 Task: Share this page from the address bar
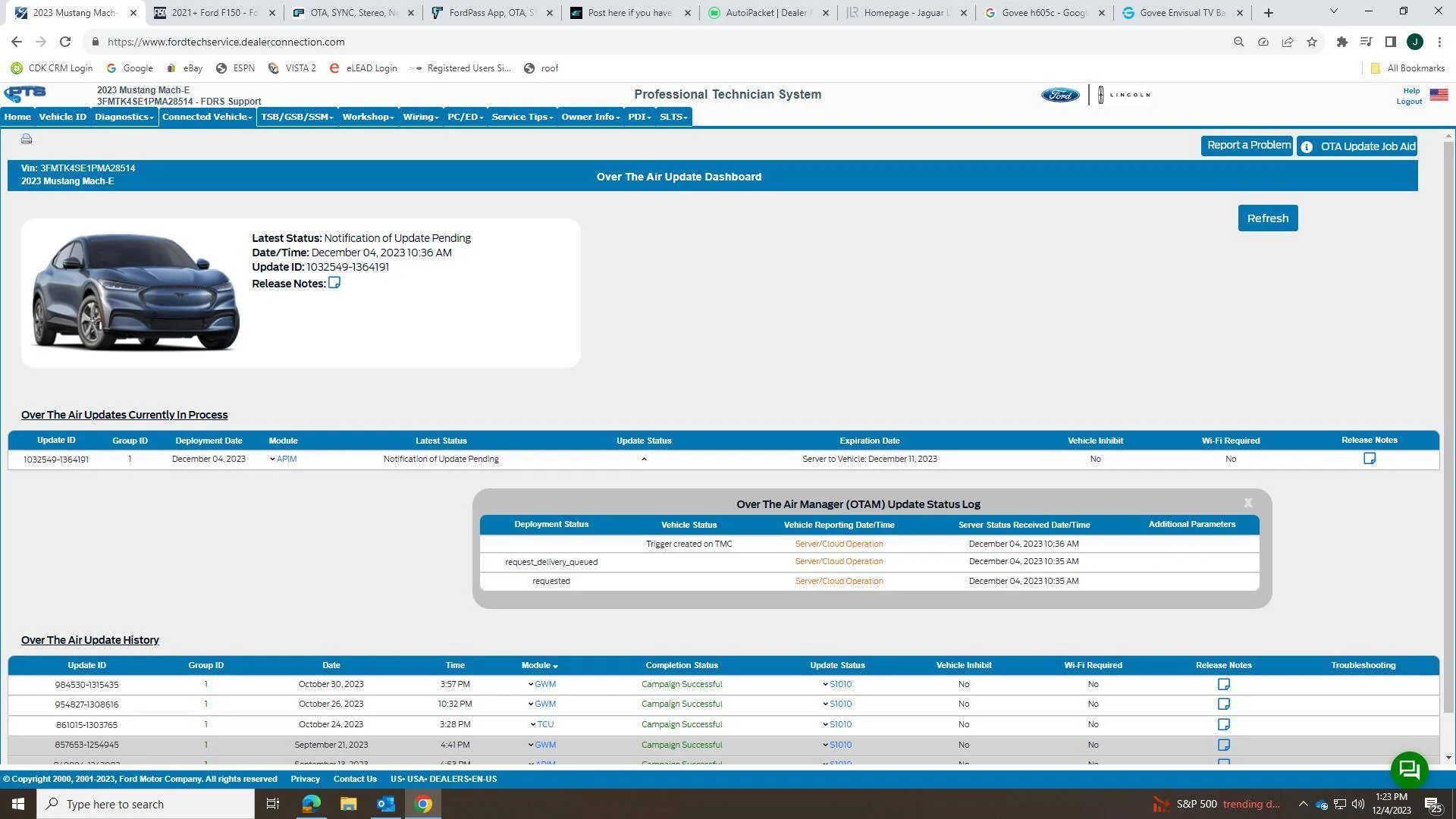coord(1288,42)
